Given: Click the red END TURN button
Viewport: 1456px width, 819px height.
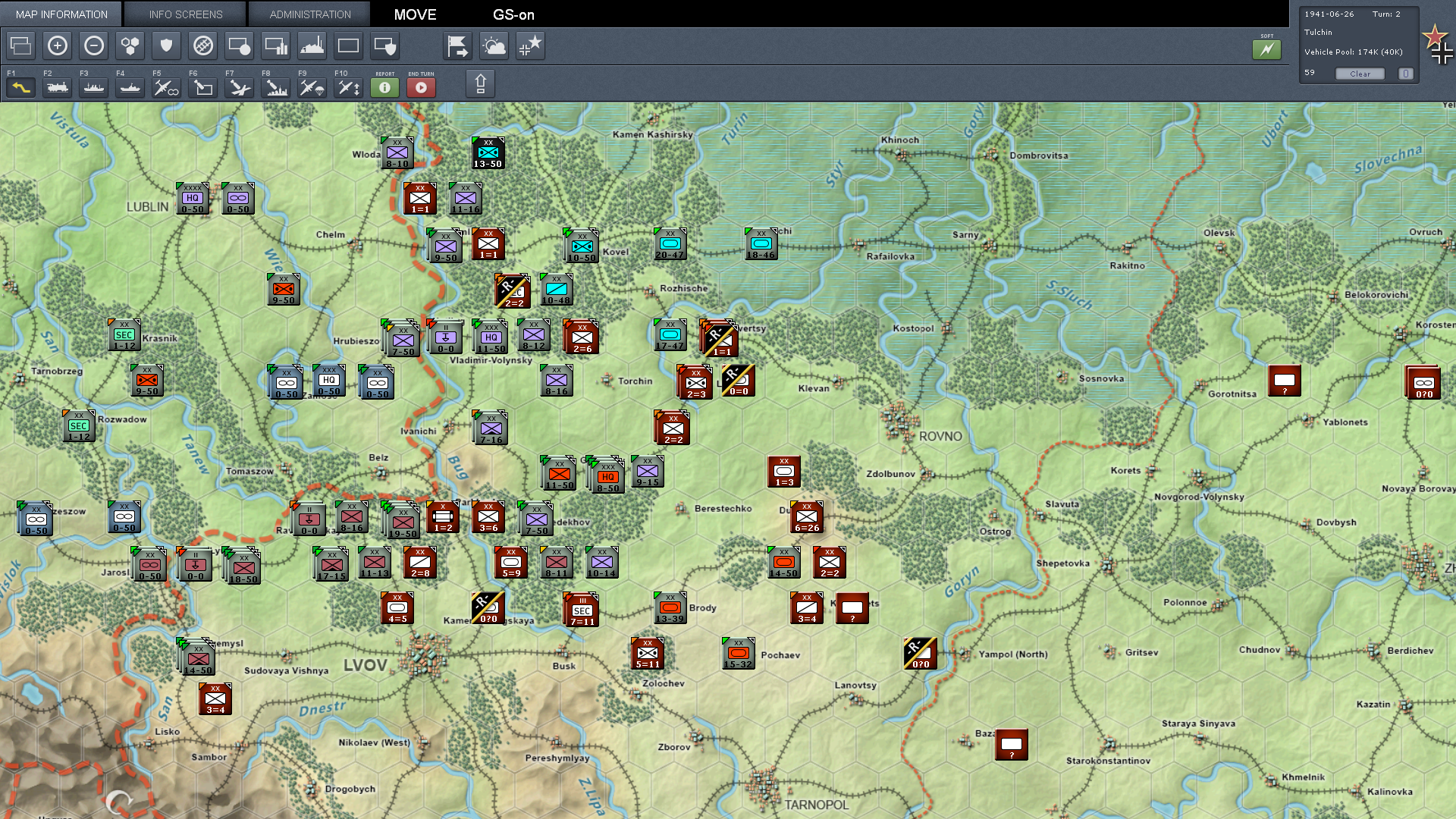Looking at the screenshot, I should point(421,87).
